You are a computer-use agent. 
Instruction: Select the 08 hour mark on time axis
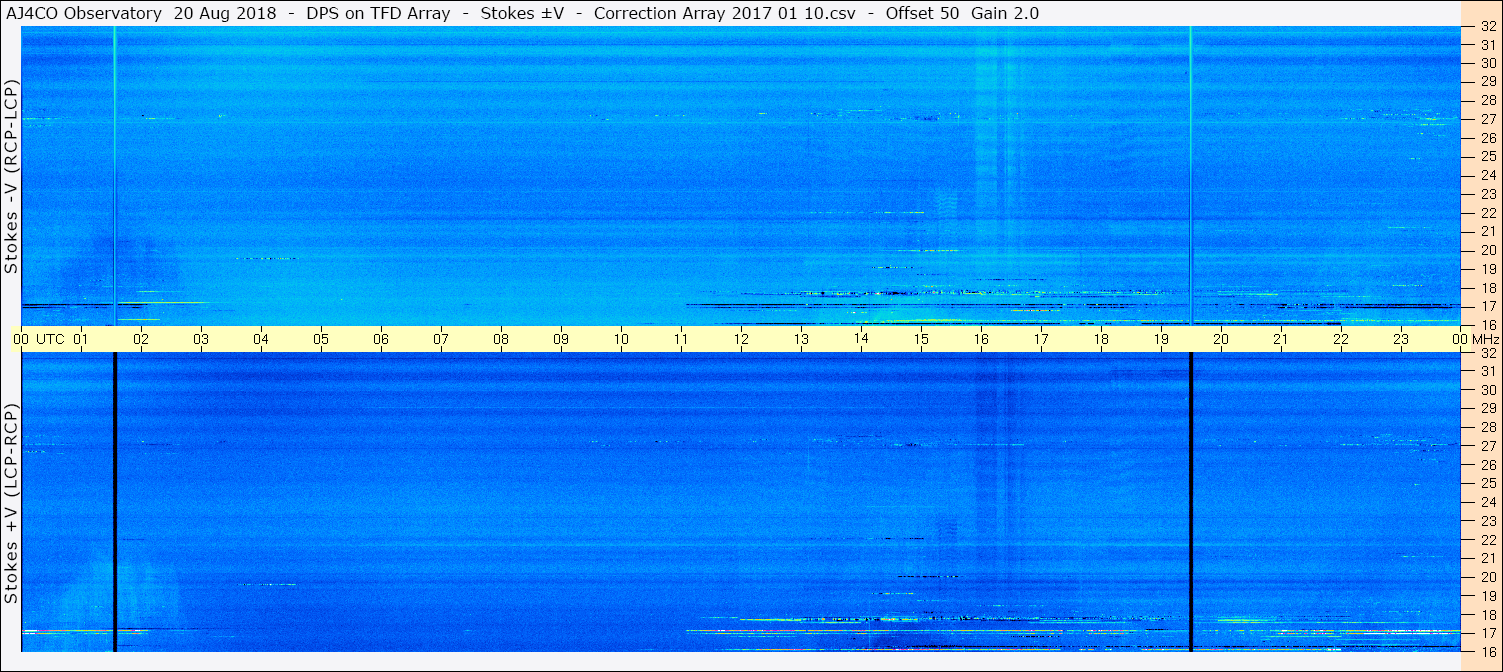pyautogui.click(x=501, y=339)
